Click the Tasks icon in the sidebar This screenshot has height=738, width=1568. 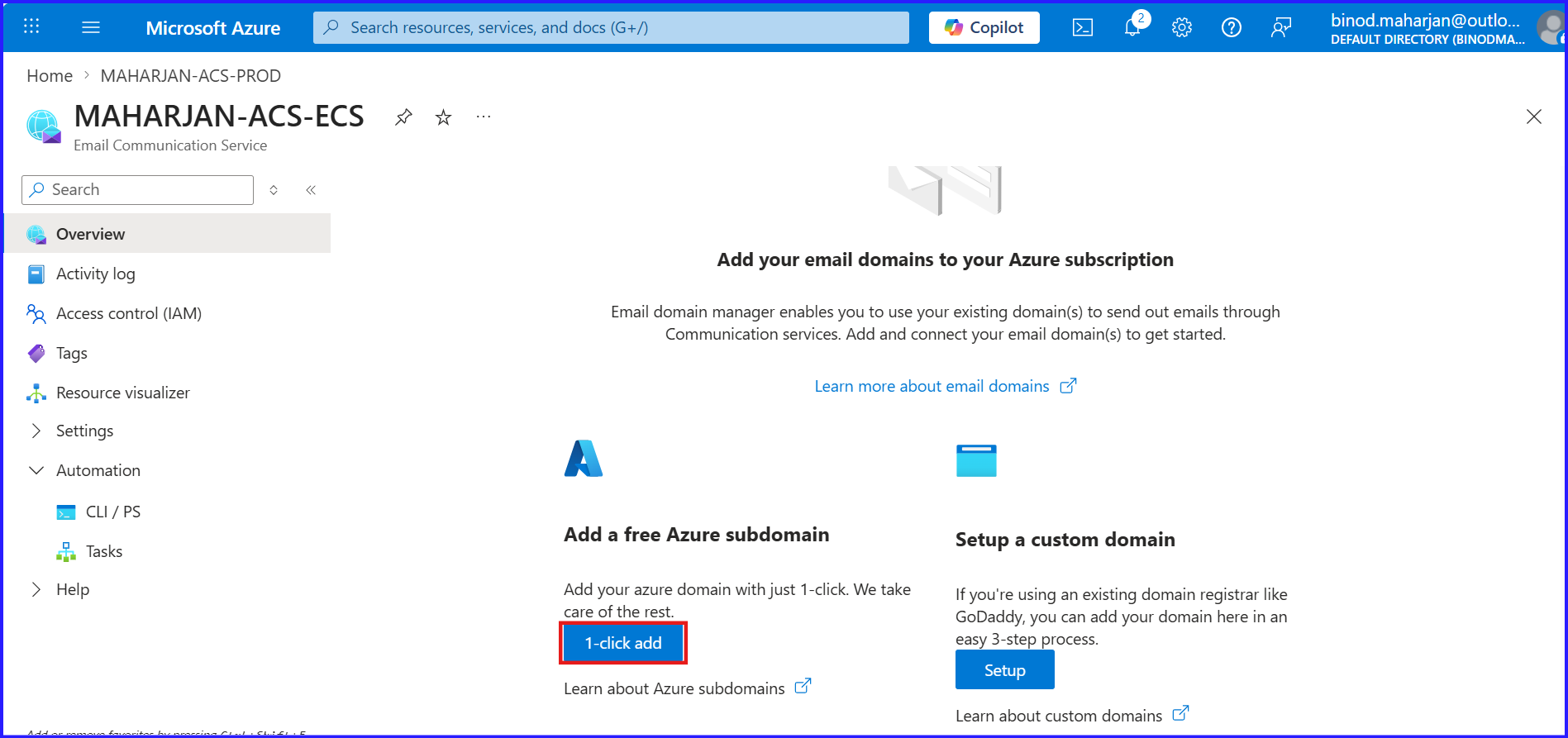click(x=66, y=552)
